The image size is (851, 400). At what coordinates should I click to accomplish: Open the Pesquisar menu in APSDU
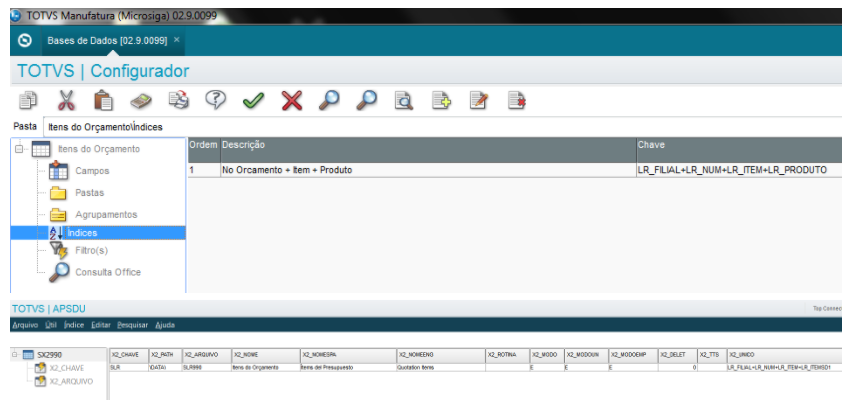pos(132,325)
